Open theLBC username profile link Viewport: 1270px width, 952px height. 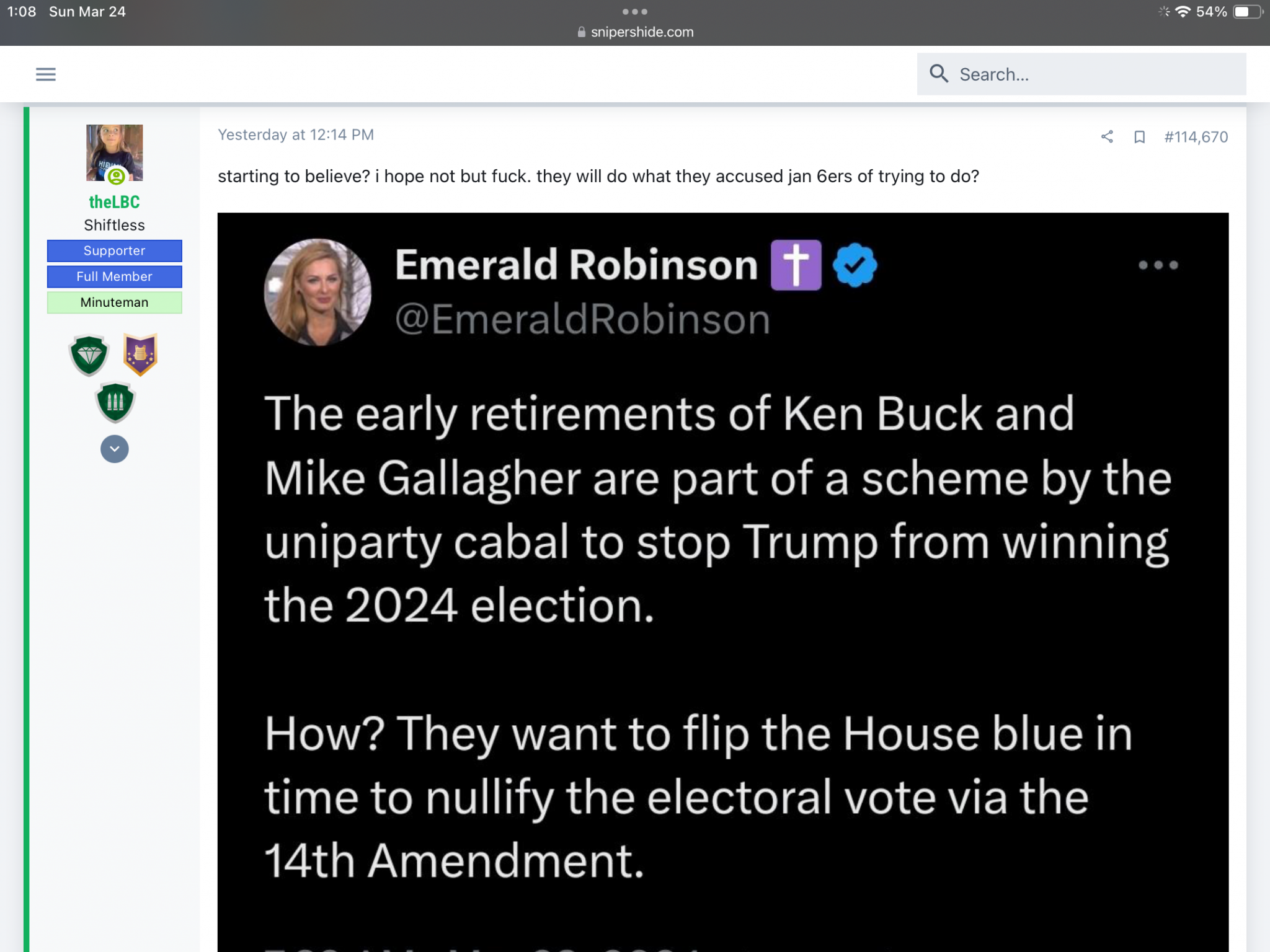coord(115,202)
